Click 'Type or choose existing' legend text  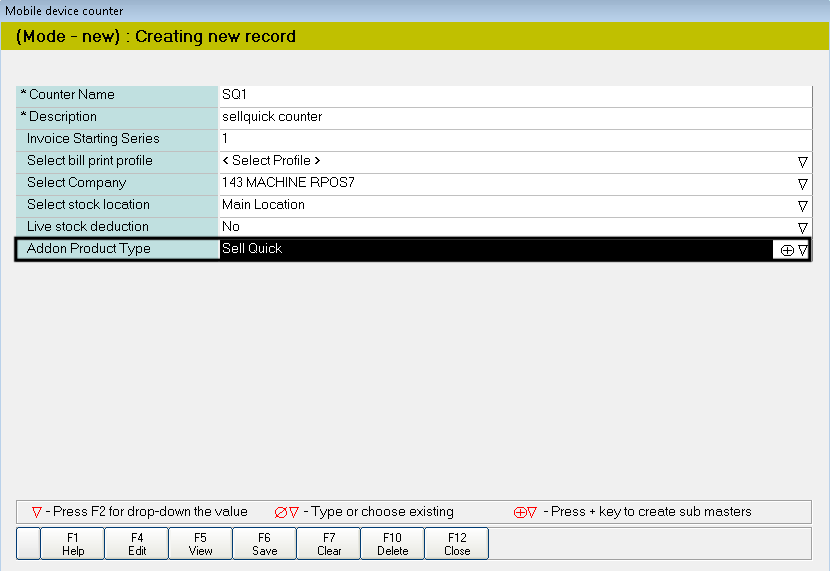coord(382,512)
